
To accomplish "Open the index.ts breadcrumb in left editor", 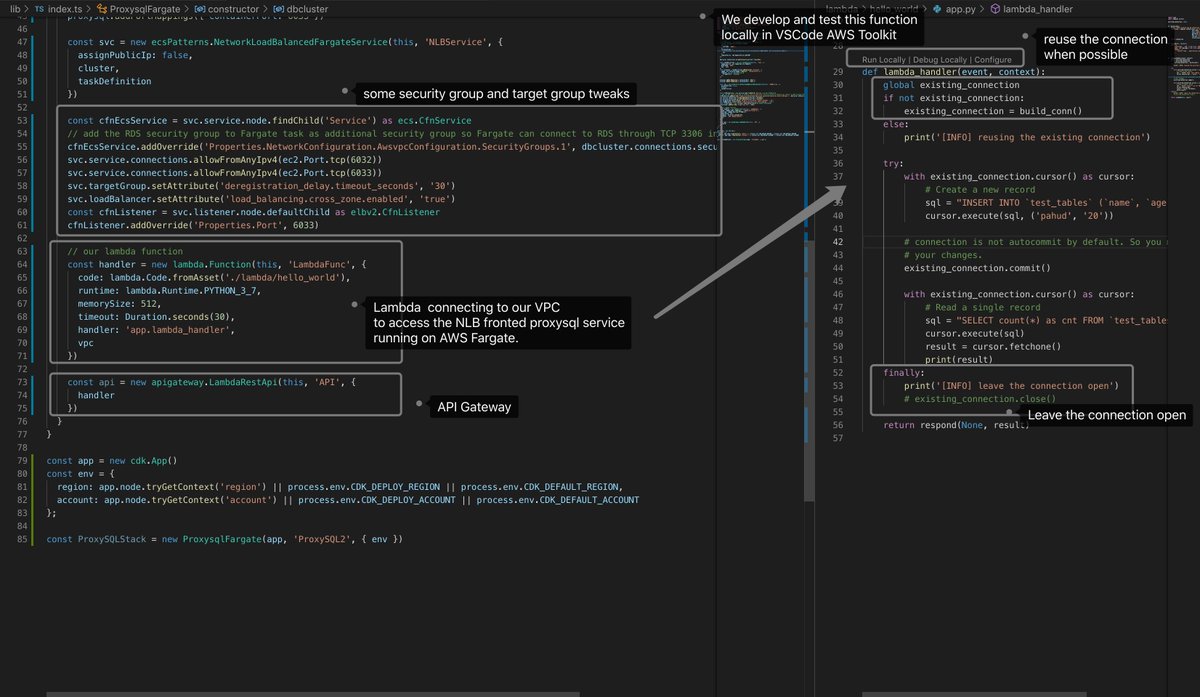I will tap(66, 8).
